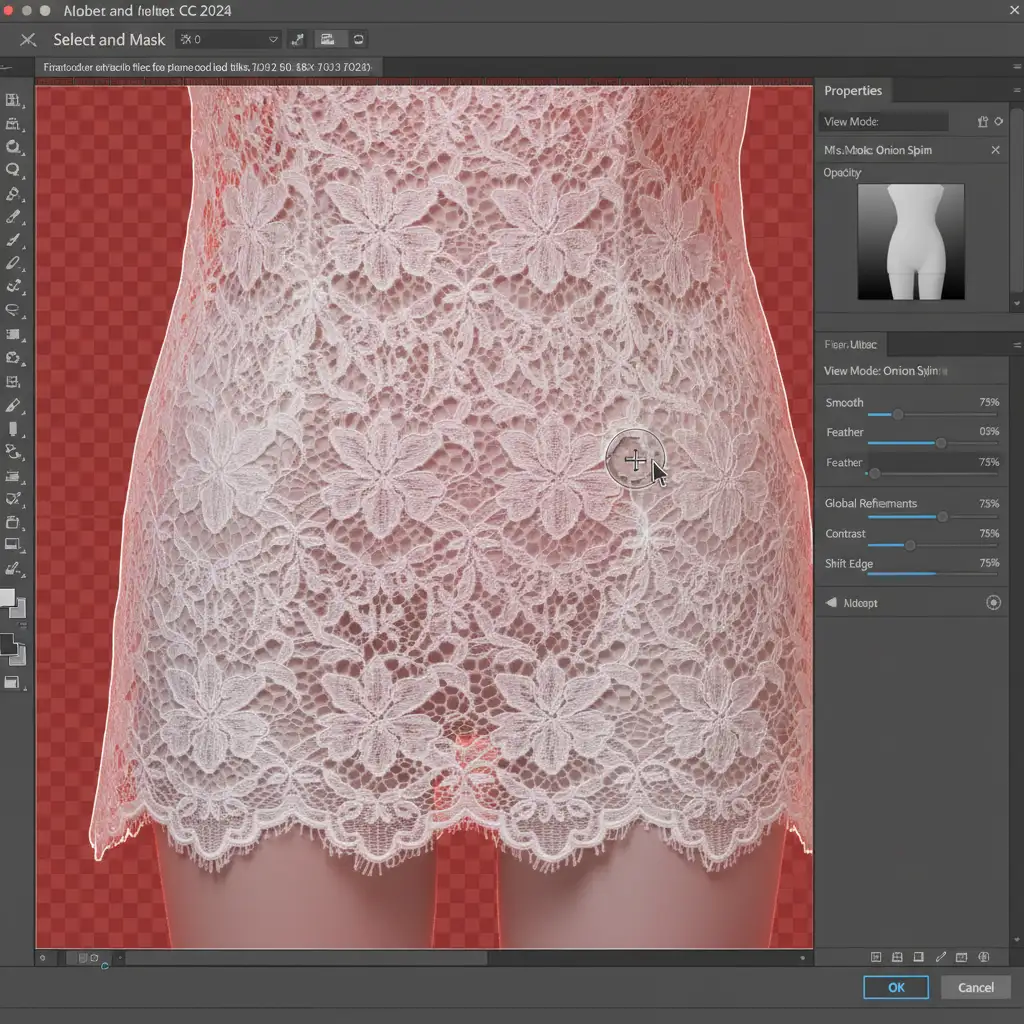Click the reset cycle icon in options bar

coord(358,40)
